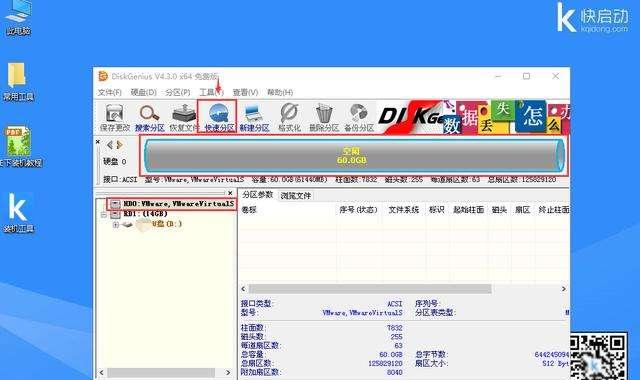Launch 快速分区 quick partition
The image size is (640, 380).
pyautogui.click(x=219, y=117)
